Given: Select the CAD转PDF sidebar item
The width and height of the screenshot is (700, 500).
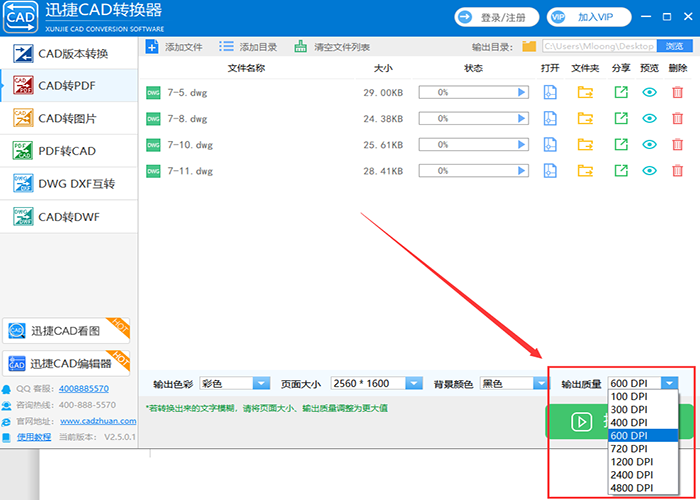Looking at the screenshot, I should (x=69, y=85).
